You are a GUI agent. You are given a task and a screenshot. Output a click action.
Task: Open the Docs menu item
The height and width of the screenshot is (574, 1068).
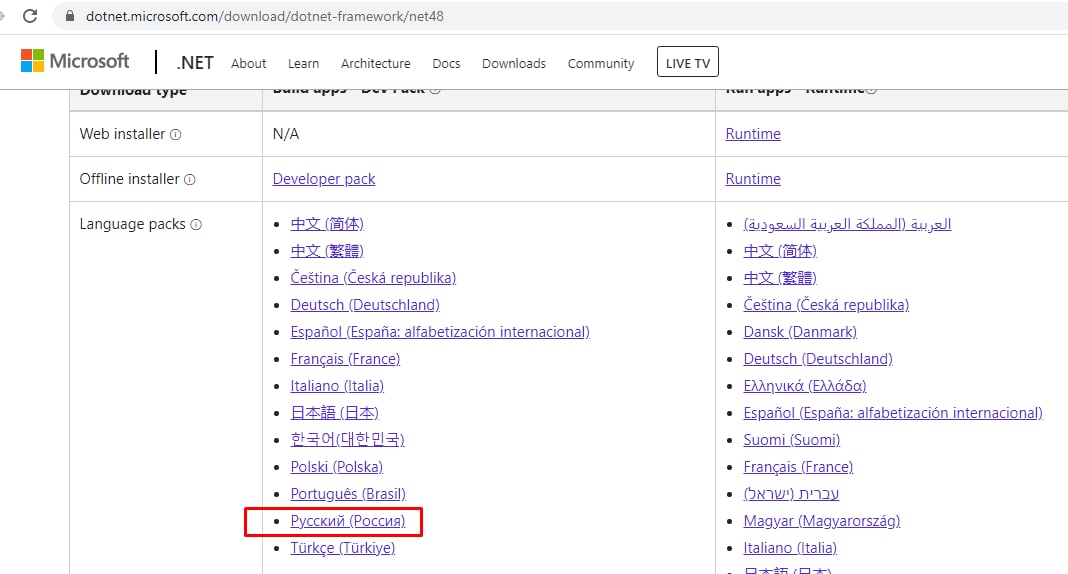[446, 63]
